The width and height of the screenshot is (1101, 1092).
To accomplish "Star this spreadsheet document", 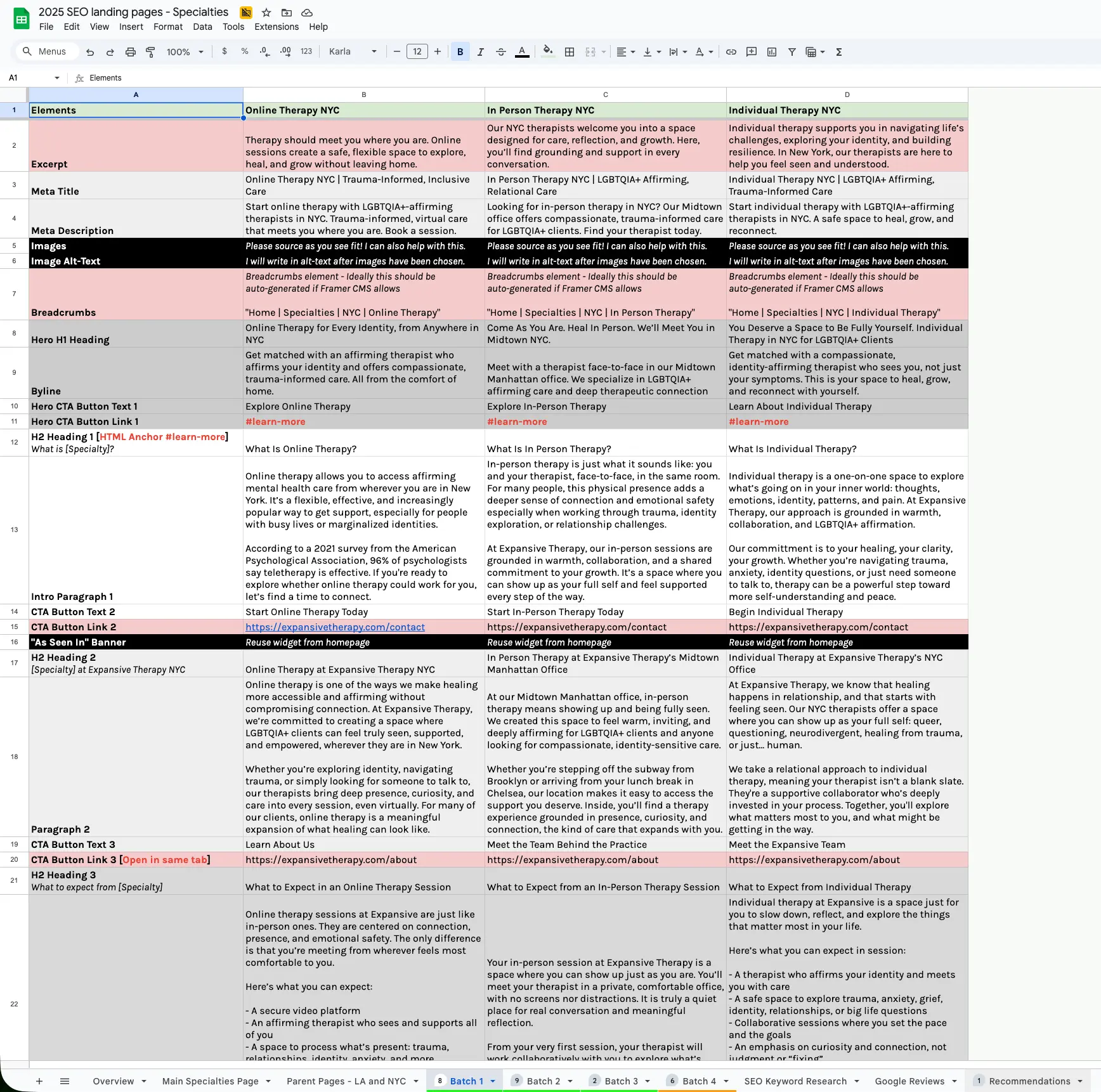I will click(x=266, y=13).
